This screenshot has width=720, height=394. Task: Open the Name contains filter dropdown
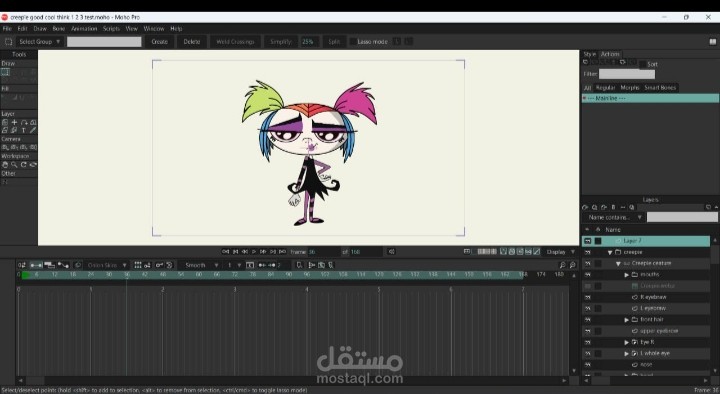(x=613, y=217)
